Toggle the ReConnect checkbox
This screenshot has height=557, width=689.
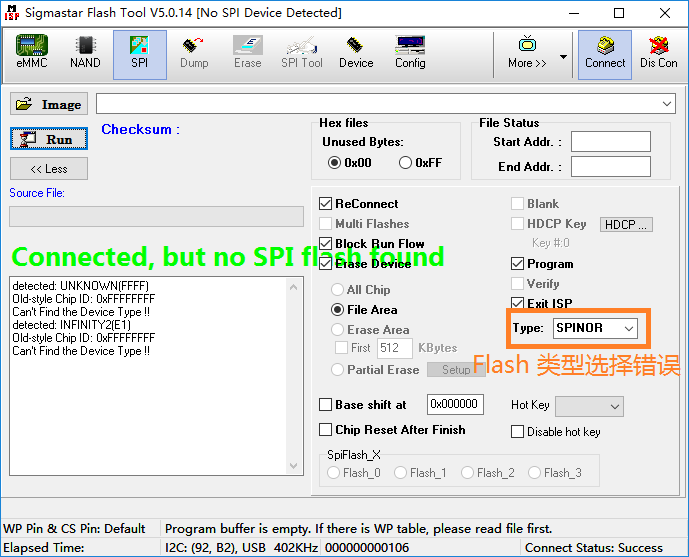coord(326,204)
